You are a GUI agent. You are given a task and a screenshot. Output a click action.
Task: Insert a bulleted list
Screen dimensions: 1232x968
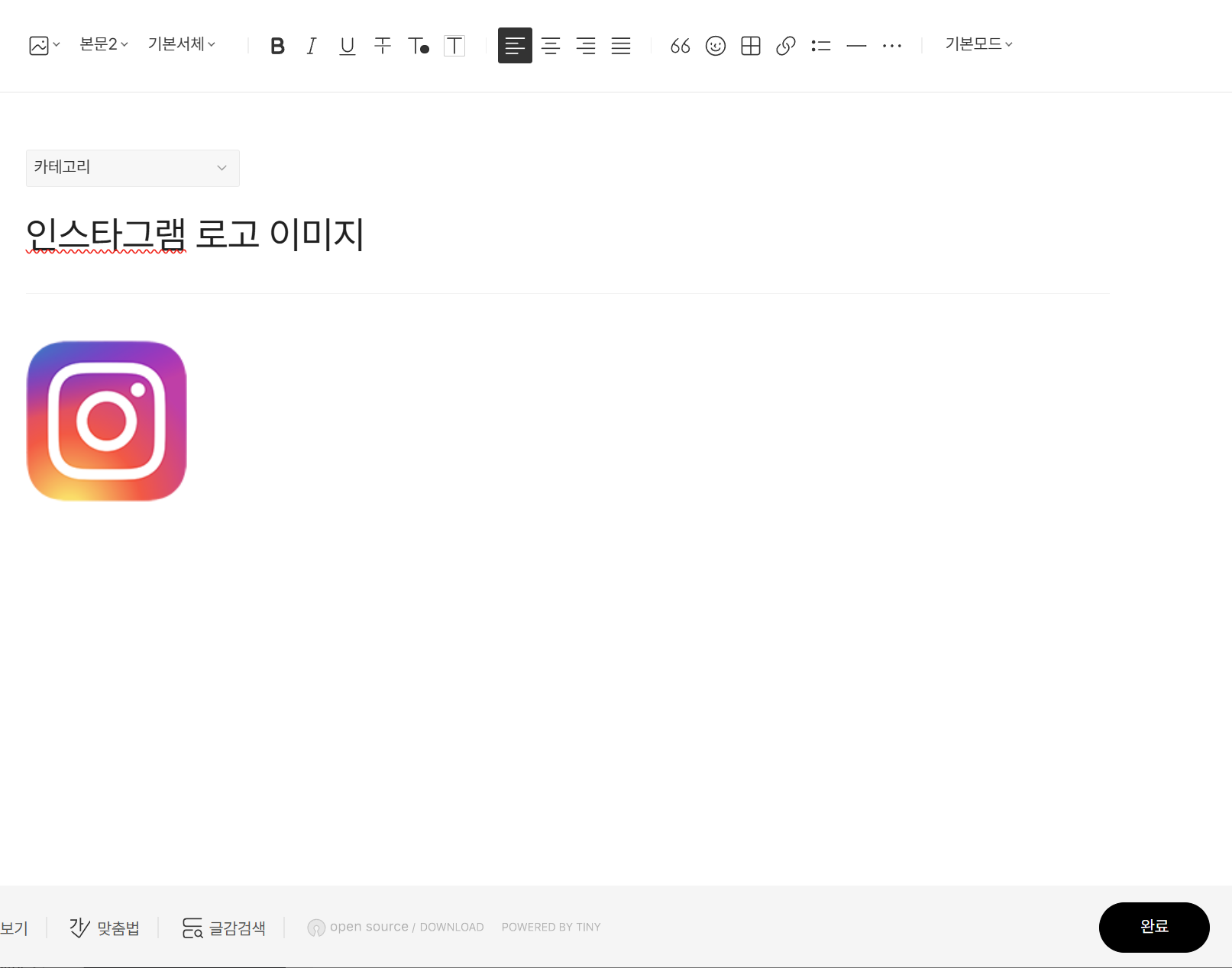[821, 46]
